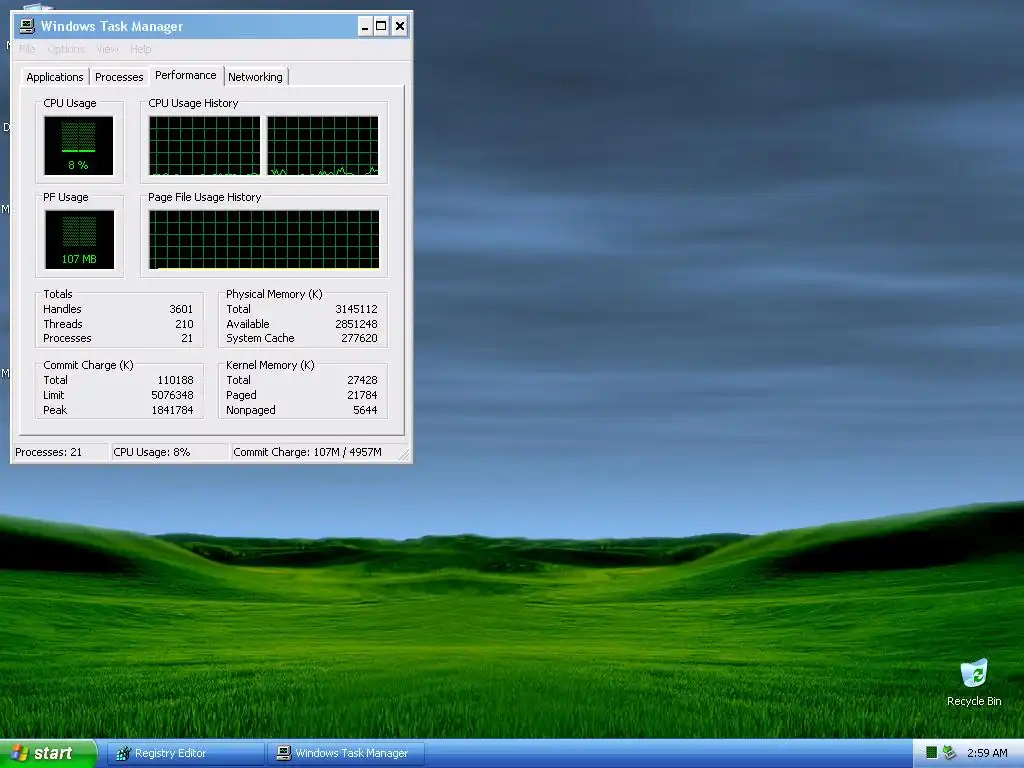
Task: Click the 'Physical Memory (K)' group label
Action: pyautogui.click(x=274, y=294)
